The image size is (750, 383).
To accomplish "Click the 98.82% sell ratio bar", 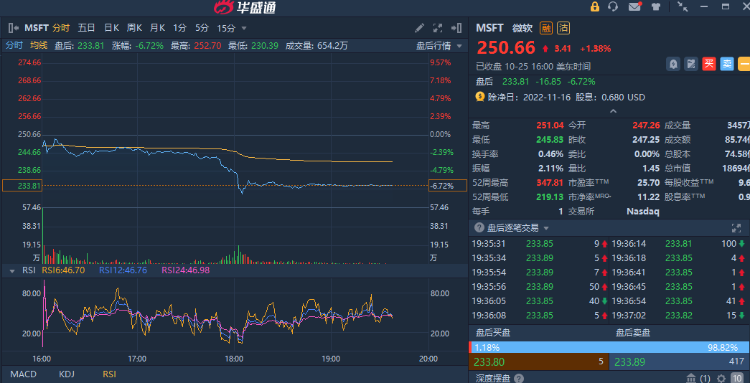I will [x=611, y=348].
